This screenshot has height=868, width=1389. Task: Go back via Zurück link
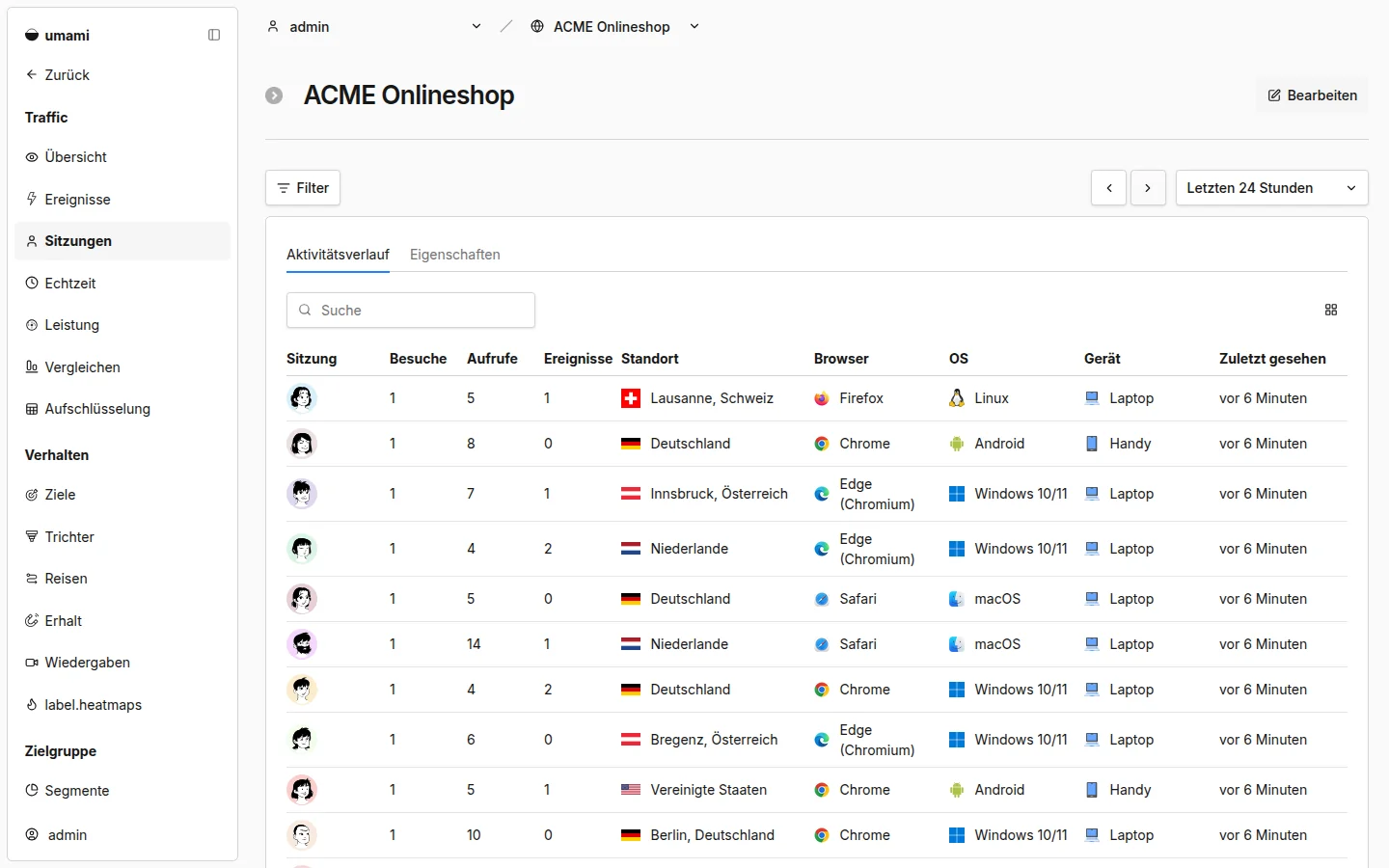tap(58, 75)
